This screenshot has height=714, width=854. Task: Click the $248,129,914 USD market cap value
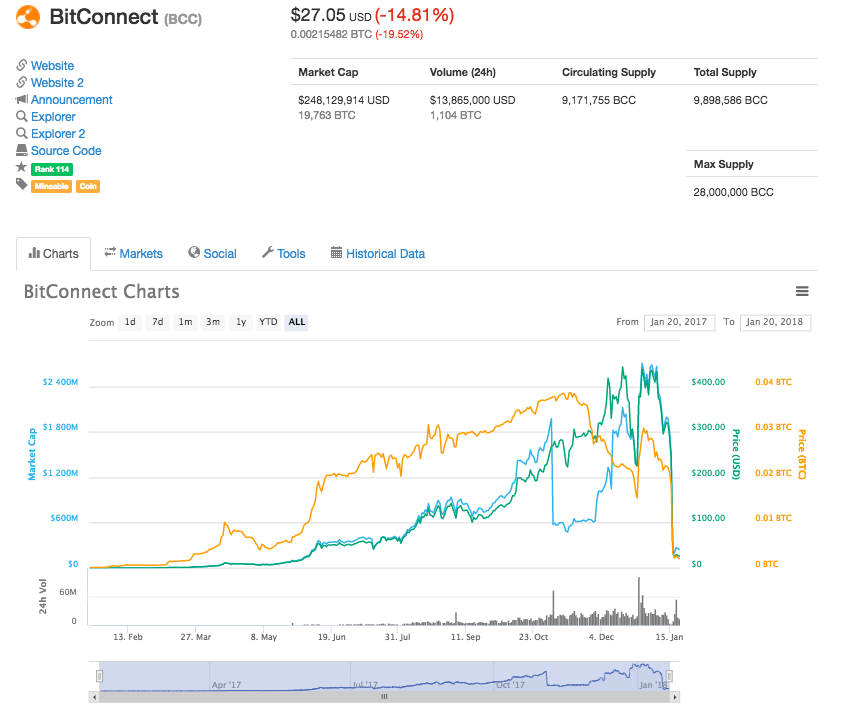[x=344, y=100]
